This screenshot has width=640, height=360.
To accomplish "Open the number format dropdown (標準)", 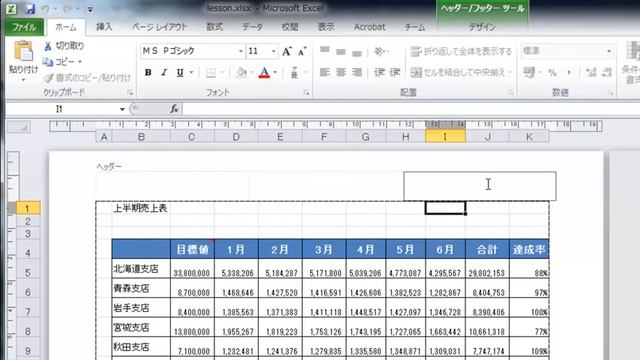I will click(609, 51).
